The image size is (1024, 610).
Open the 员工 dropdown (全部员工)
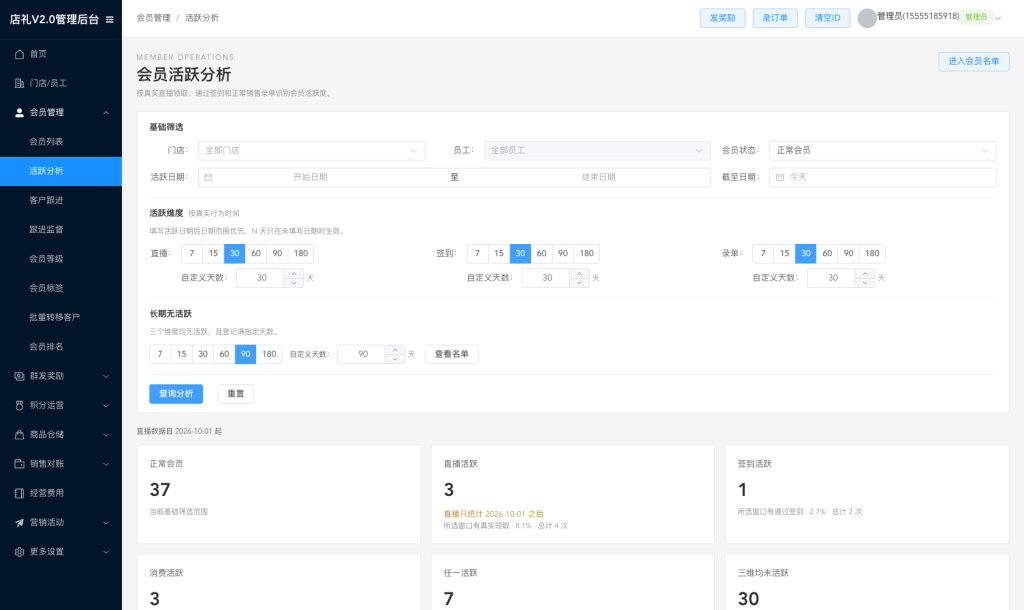click(597, 151)
